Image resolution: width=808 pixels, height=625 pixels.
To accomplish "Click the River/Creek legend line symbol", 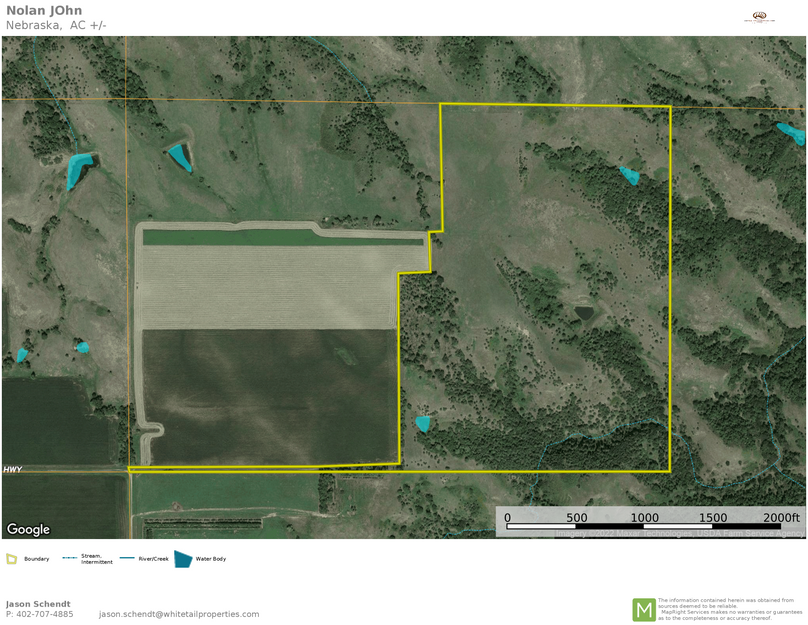I will pyautogui.click(x=126, y=559).
